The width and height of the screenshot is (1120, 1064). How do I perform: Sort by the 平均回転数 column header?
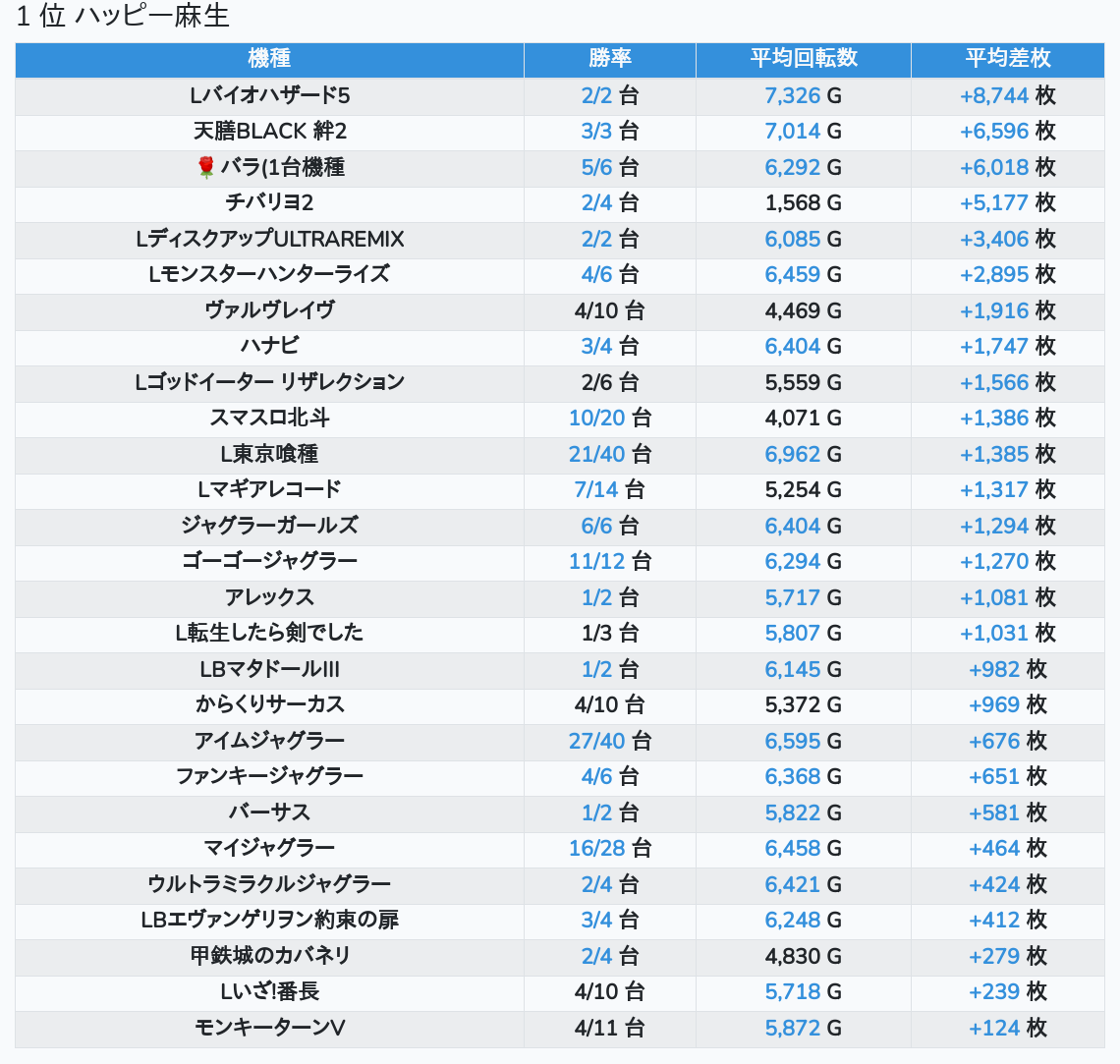coord(804,58)
